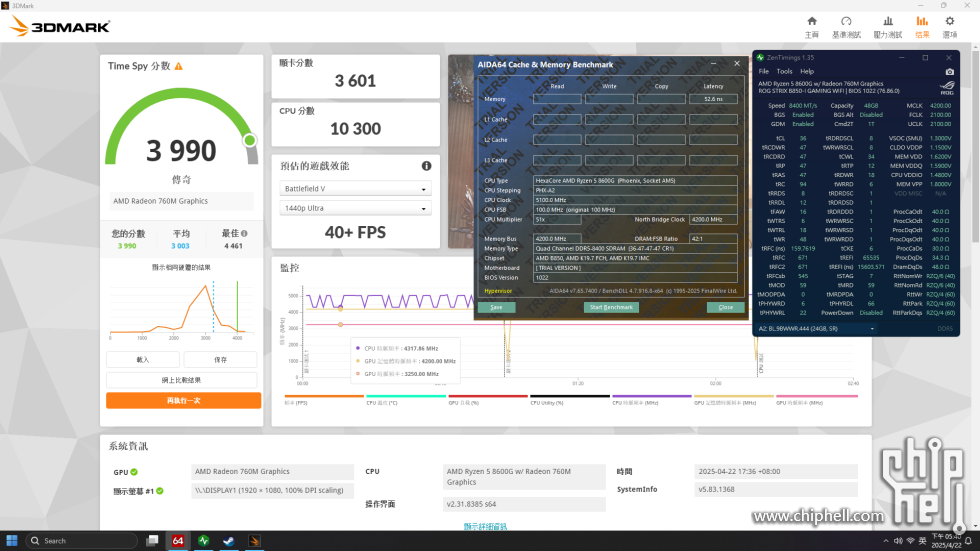This screenshot has width=980, height=551.
Task: Click the Steam taskbar icon
Action: tap(229, 540)
